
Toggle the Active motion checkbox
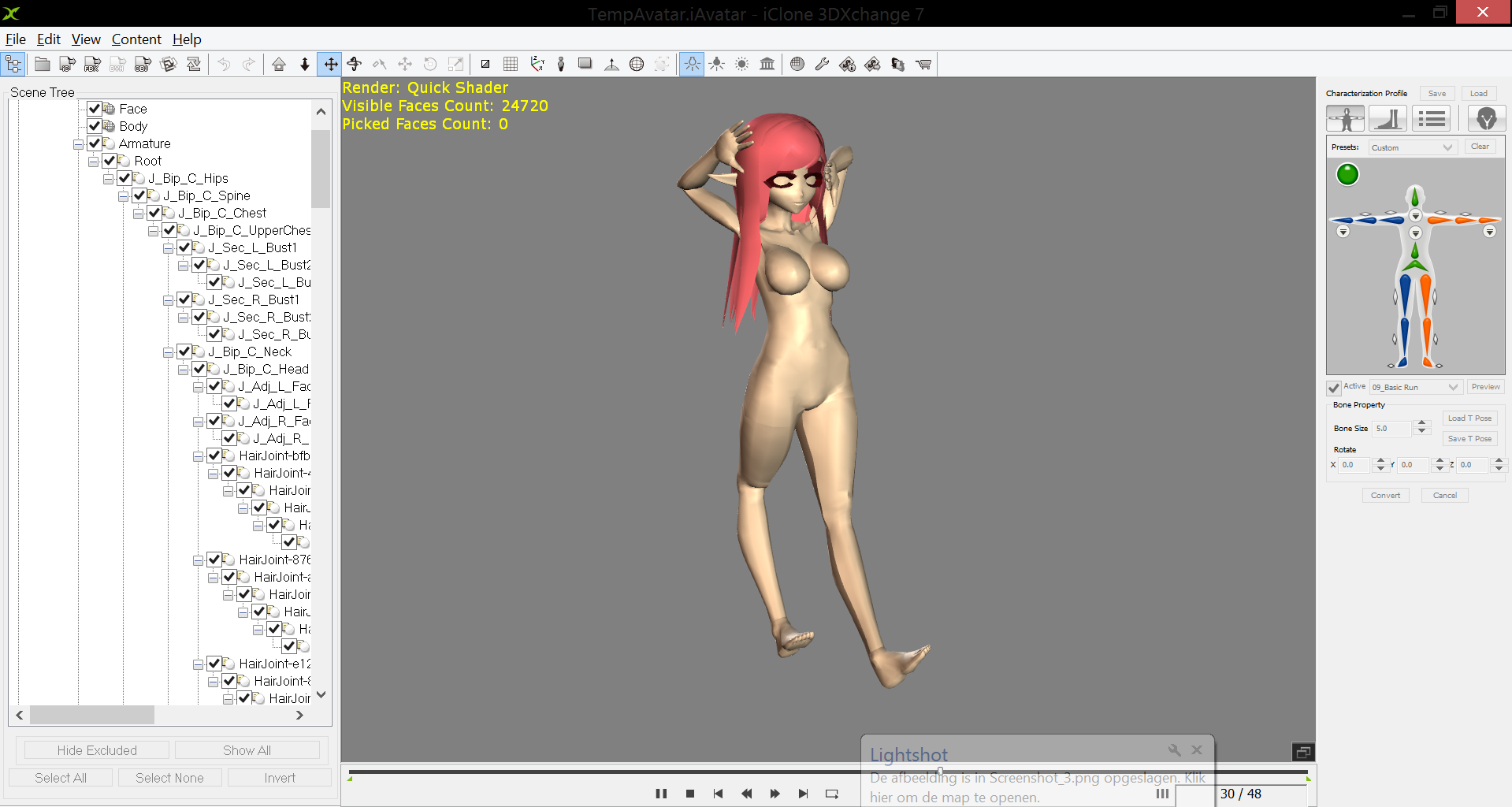tap(1334, 388)
